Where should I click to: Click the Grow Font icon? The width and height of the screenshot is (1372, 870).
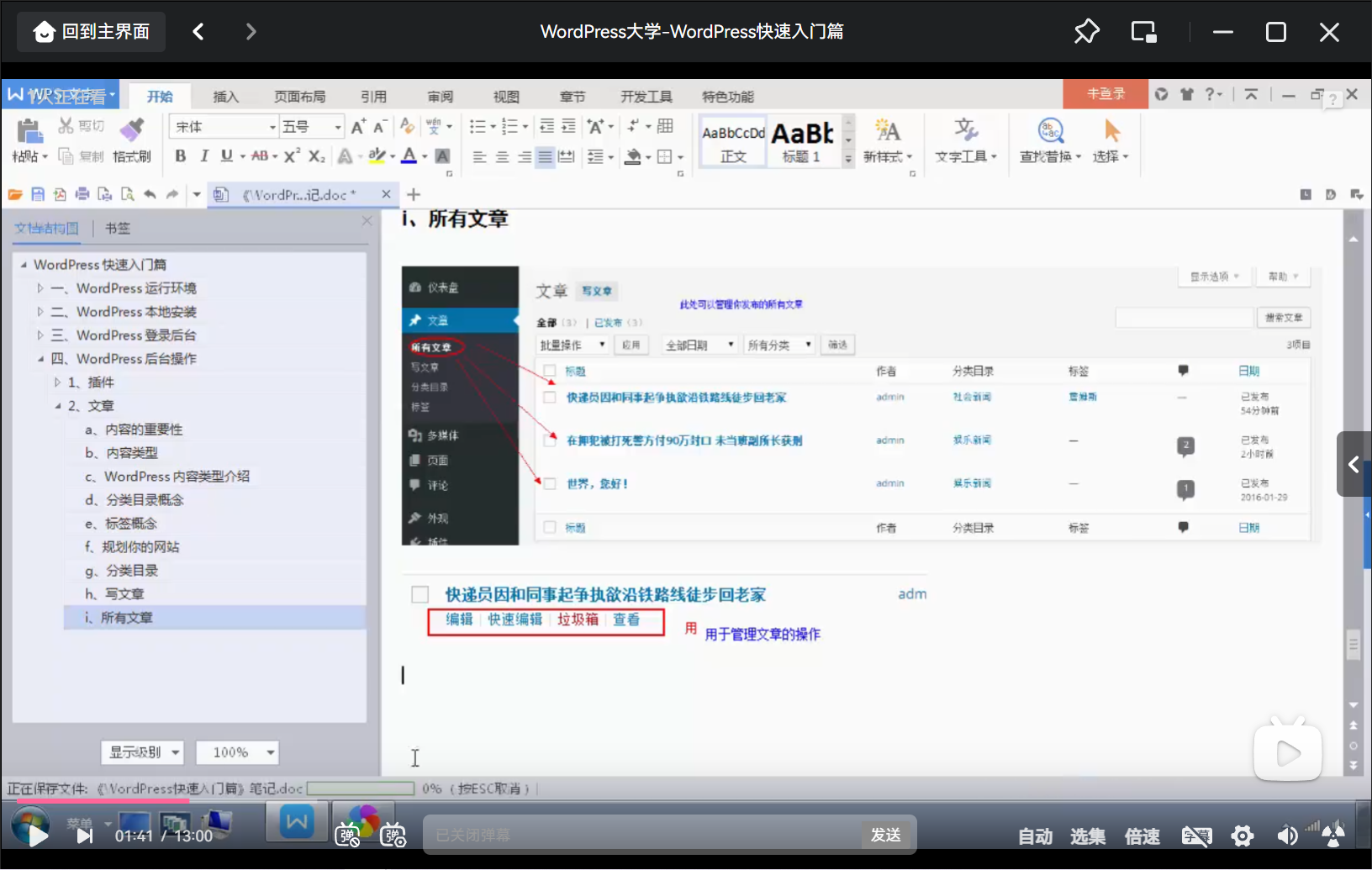(x=358, y=126)
